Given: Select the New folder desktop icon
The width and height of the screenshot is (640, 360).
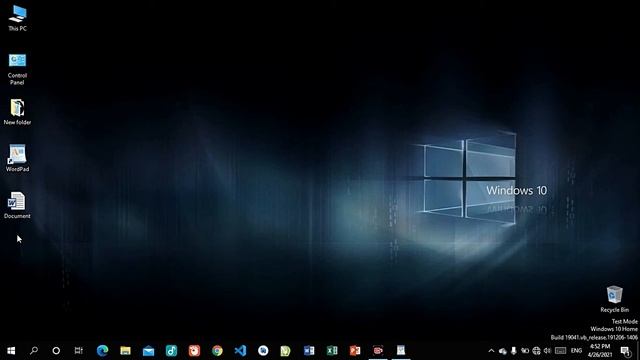Looking at the screenshot, I should click(x=17, y=111).
